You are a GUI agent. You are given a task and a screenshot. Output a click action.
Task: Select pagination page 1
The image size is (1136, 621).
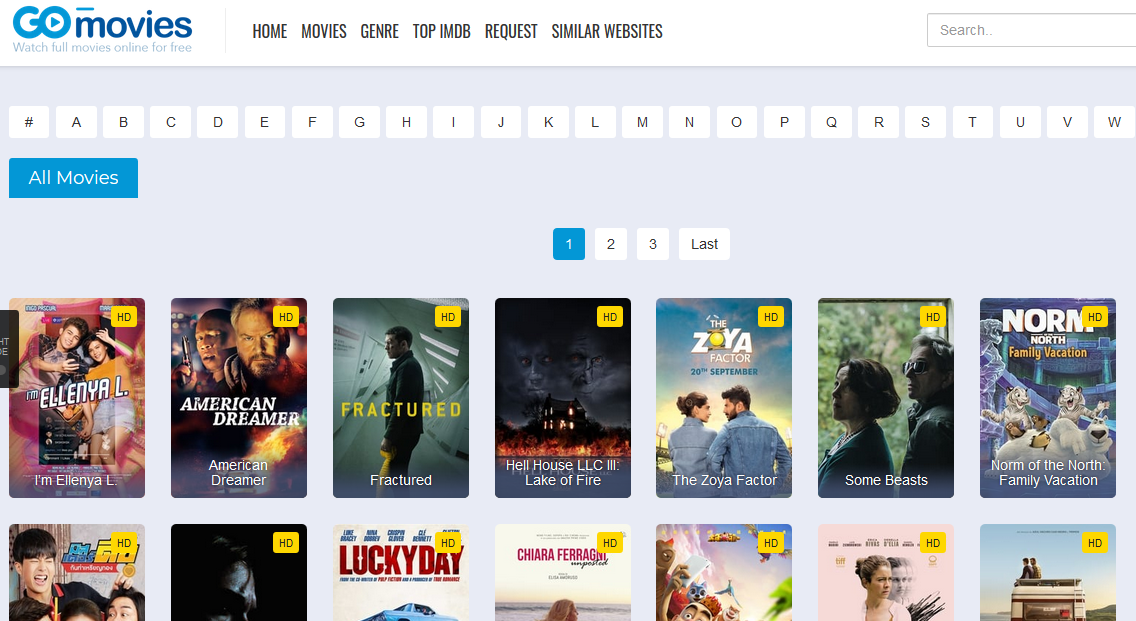pos(569,244)
